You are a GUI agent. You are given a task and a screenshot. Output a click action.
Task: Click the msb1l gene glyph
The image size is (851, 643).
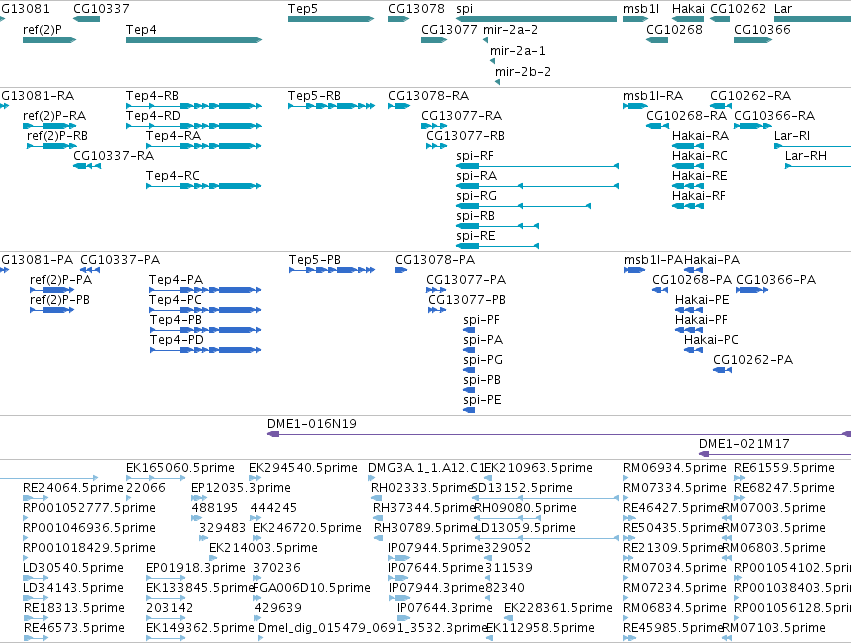pyautogui.click(x=636, y=19)
